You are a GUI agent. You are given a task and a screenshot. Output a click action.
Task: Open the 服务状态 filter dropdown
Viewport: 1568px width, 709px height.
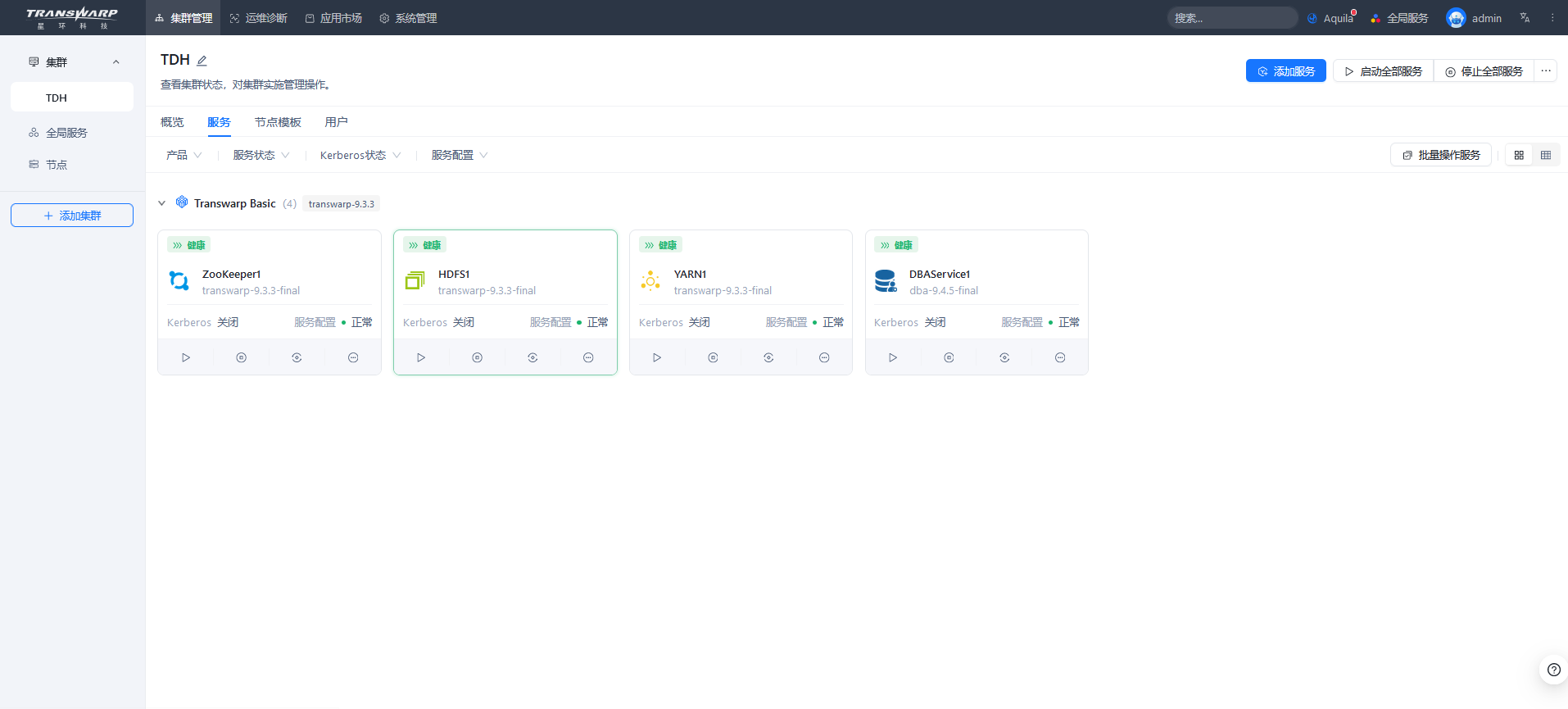[261, 155]
